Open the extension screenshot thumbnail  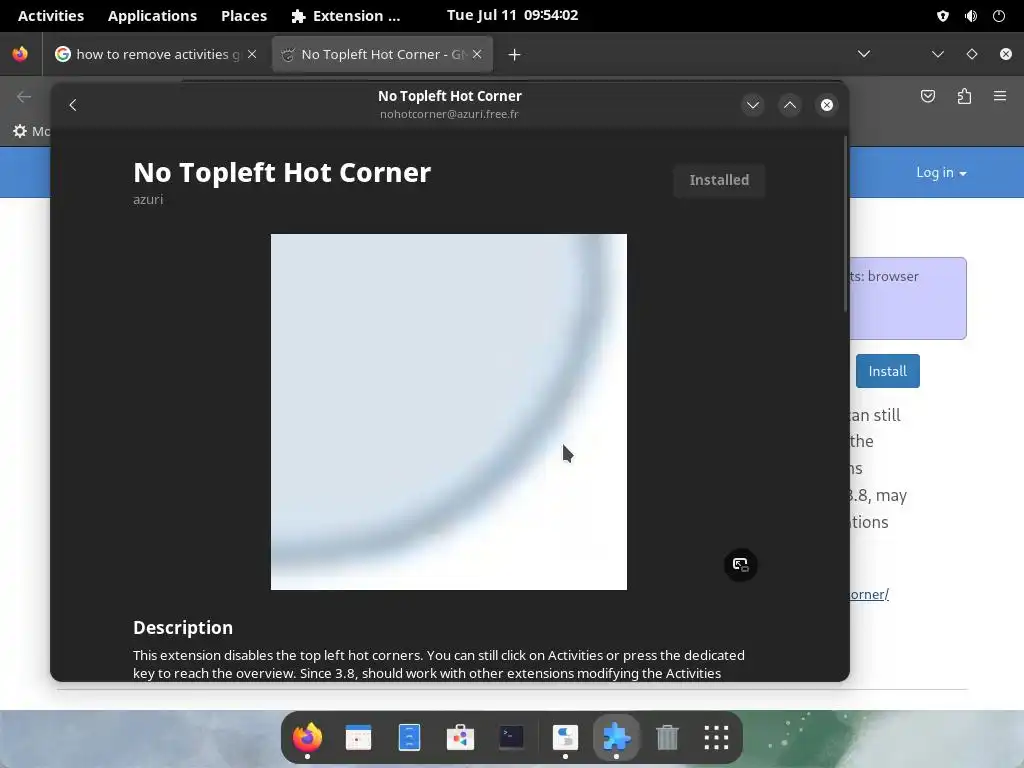point(449,411)
